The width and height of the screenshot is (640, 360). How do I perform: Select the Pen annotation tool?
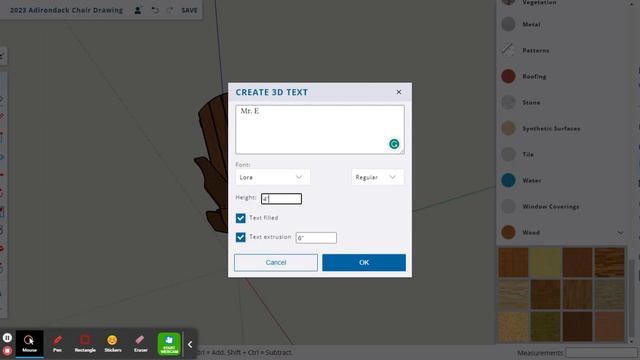[57, 344]
